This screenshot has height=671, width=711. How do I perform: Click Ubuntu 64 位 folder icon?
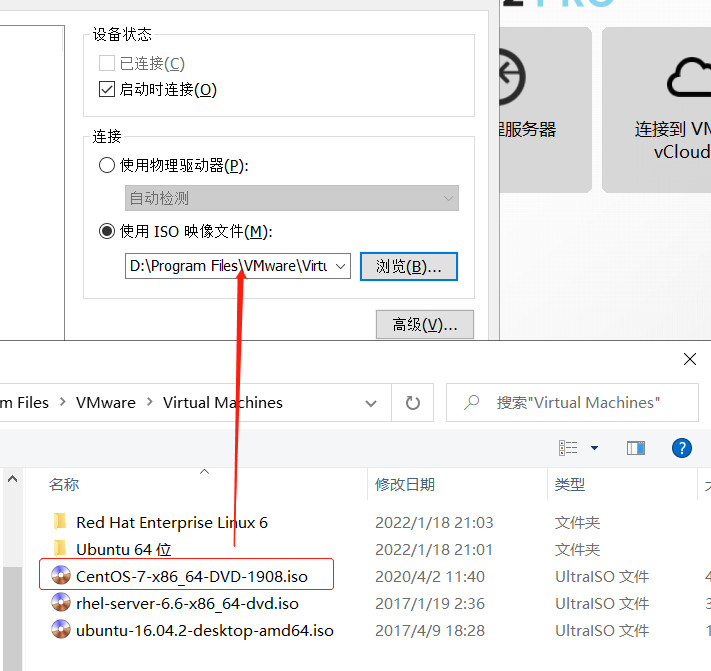[60, 548]
